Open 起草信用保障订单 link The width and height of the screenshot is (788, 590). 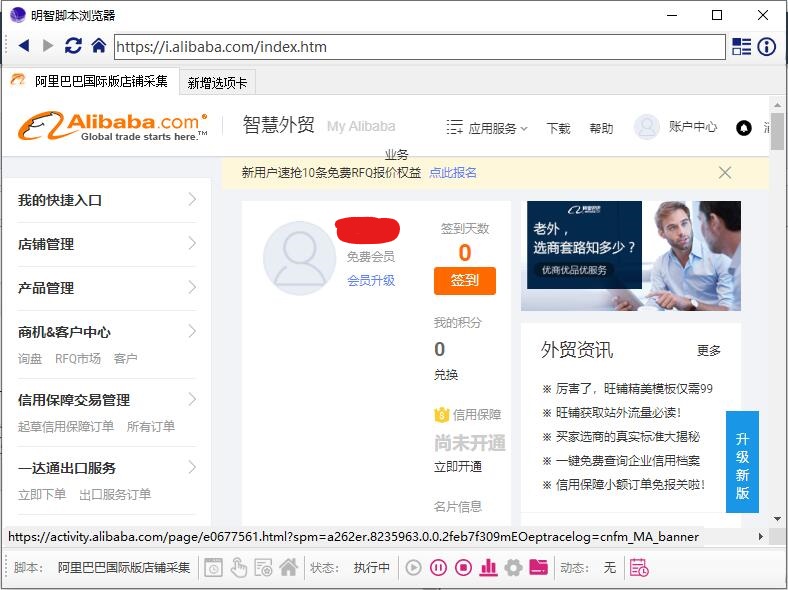pyautogui.click(x=66, y=427)
